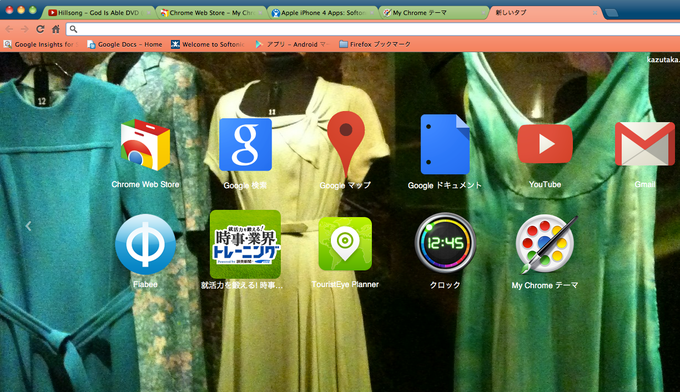
Task: Close the 新しいタブ tab
Action: coord(595,13)
